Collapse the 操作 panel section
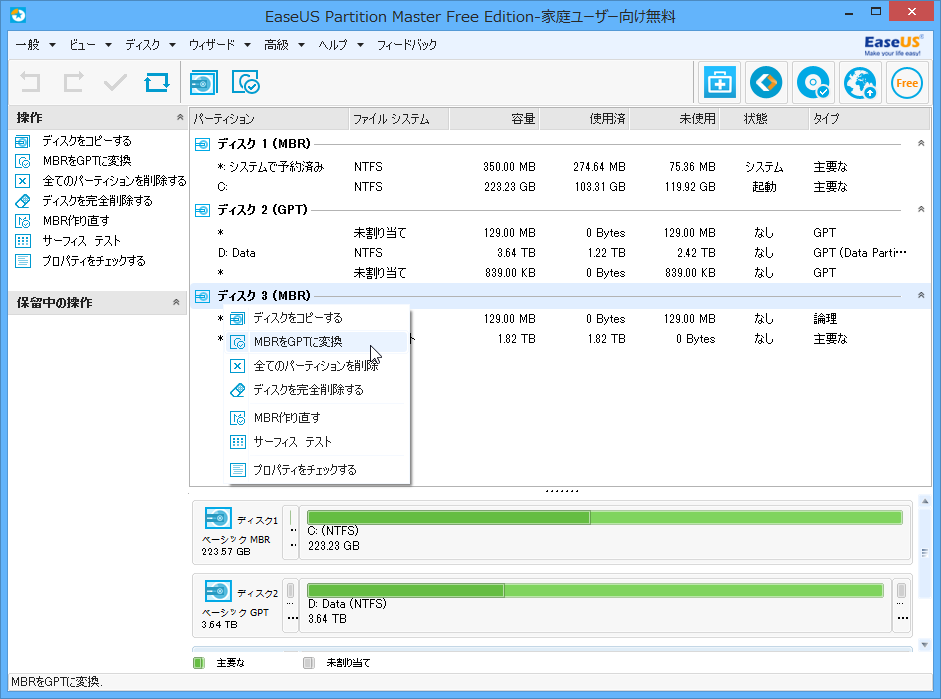This screenshot has width=941, height=699. click(x=179, y=118)
